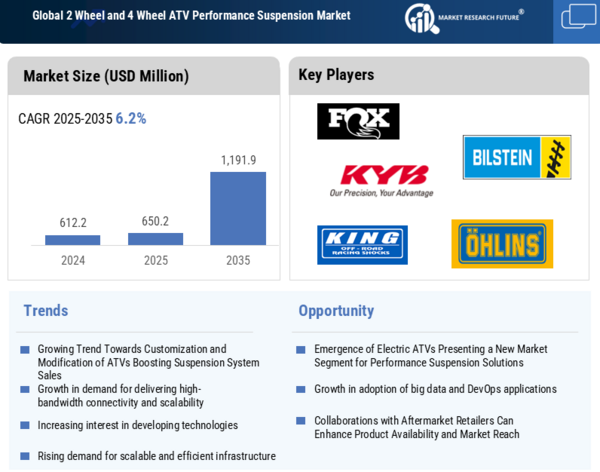The image size is (600, 472).
Task: Click the Market Research Future logo
Action: click(463, 17)
